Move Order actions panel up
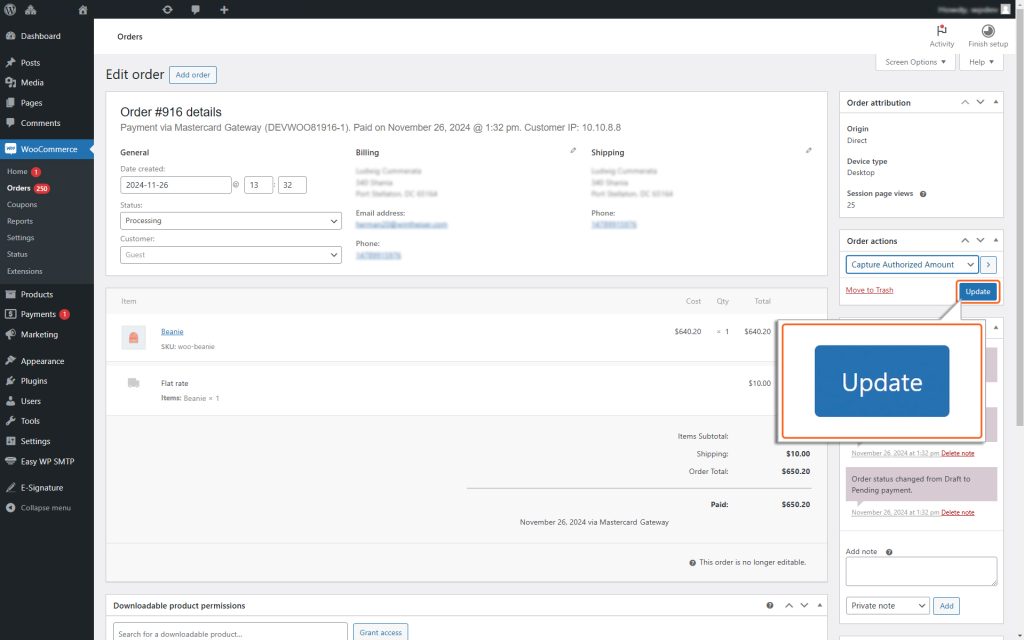Screen dimensions: 1024x640 click(965, 241)
